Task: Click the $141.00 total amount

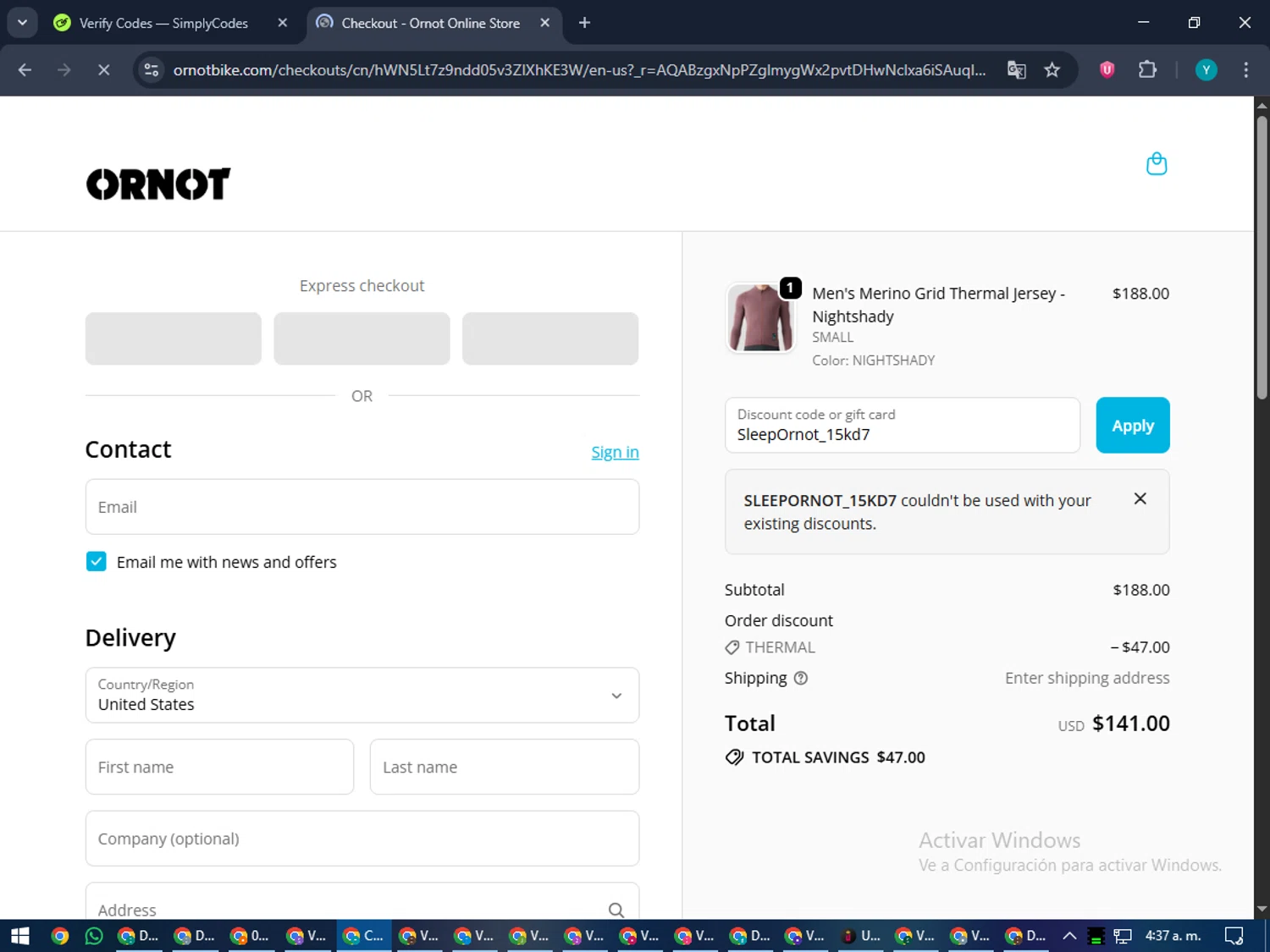Action: coord(1131,724)
